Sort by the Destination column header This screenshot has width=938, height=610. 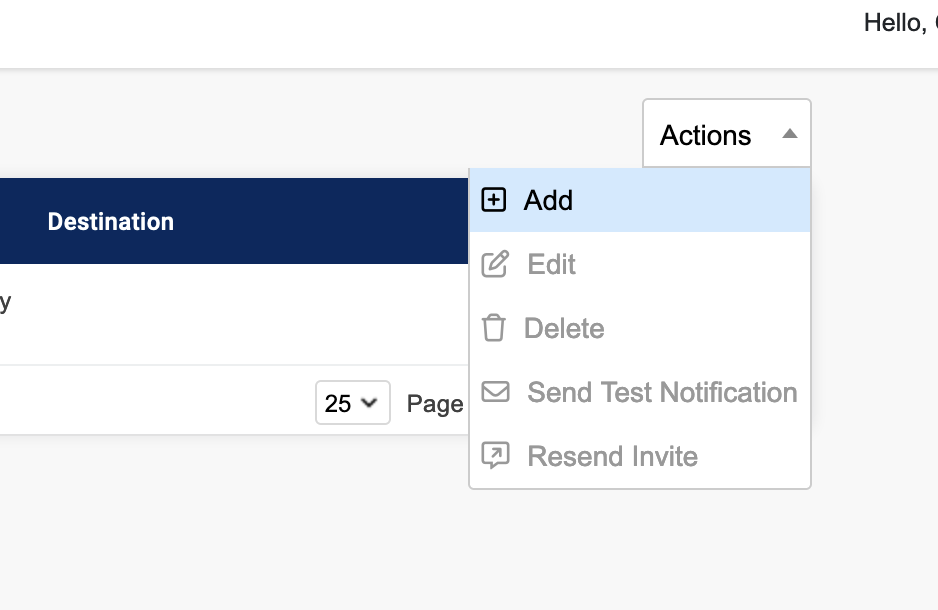point(111,221)
